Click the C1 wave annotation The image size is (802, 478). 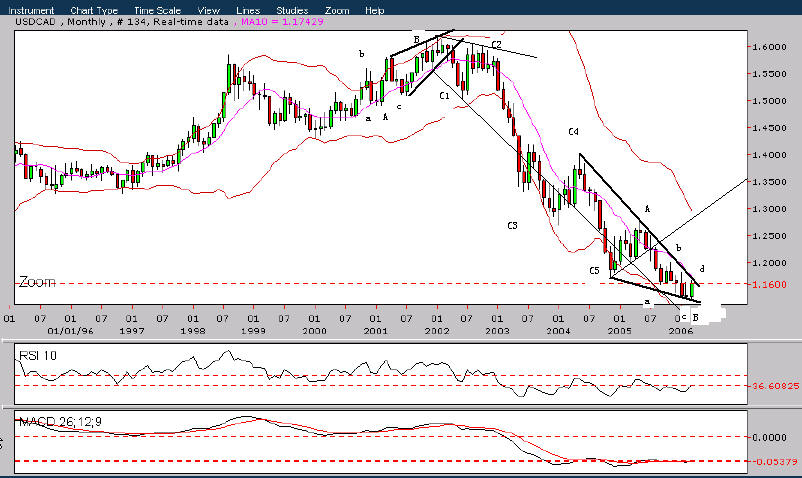click(444, 96)
